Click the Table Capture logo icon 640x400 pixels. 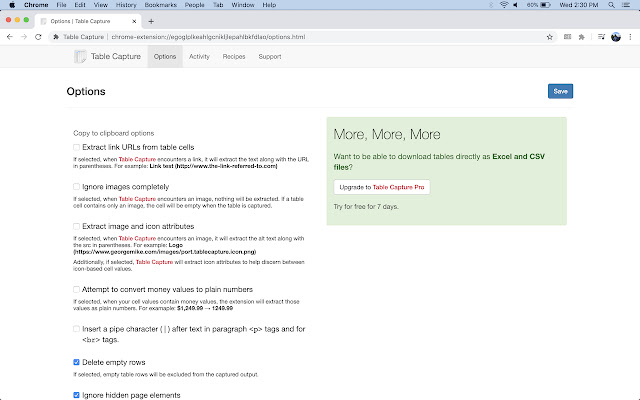click(81, 57)
